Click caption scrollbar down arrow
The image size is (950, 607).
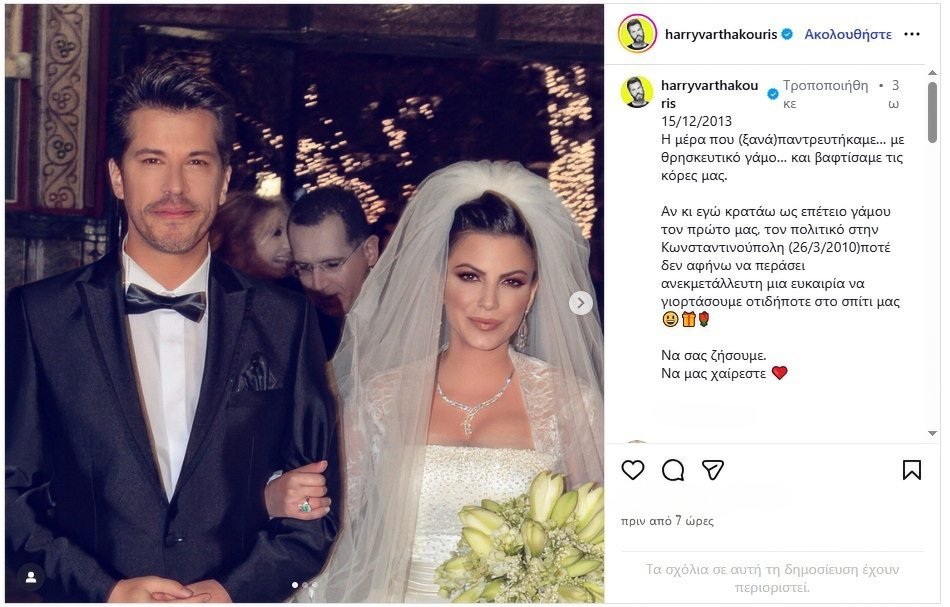point(932,433)
